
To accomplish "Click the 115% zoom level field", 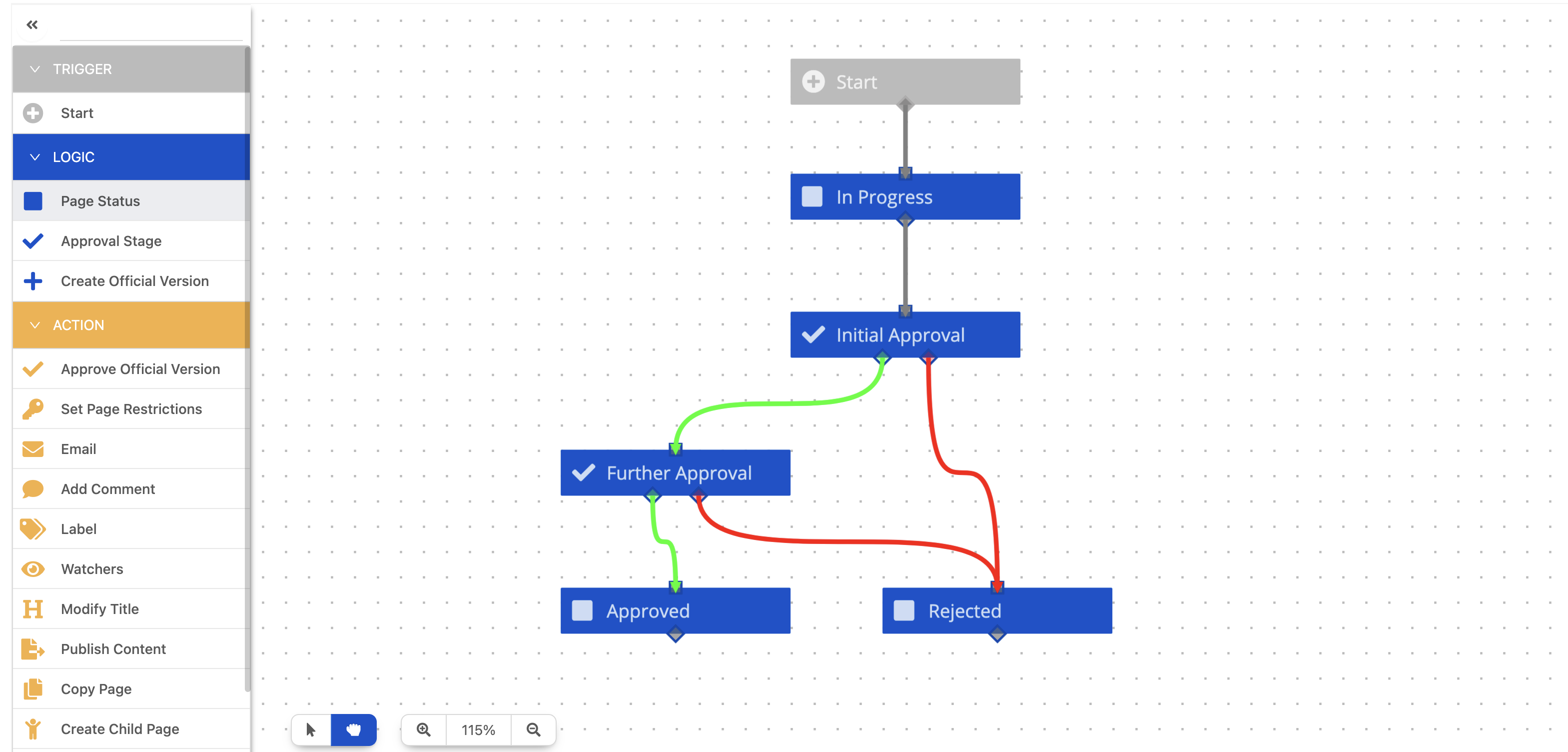I will pos(478,729).
